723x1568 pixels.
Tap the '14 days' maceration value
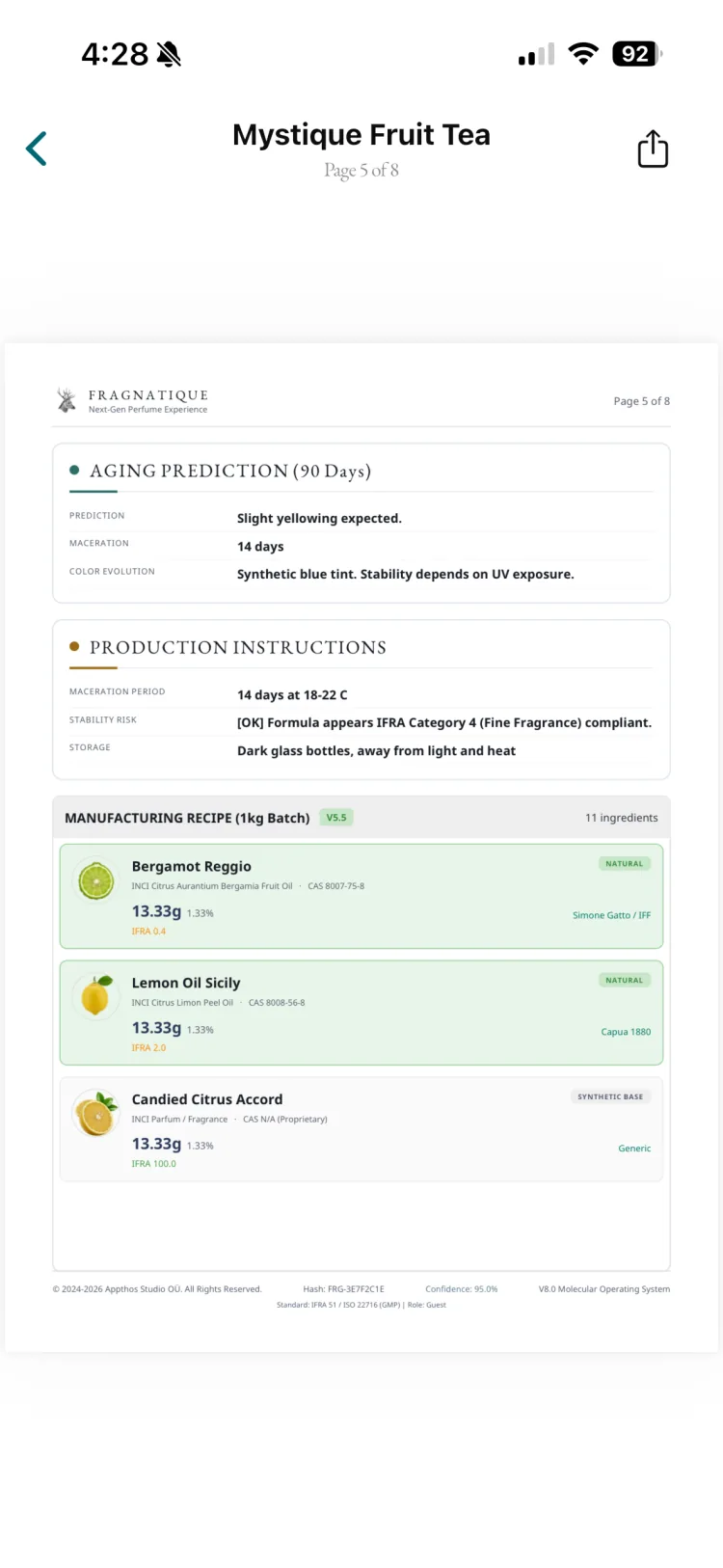click(260, 546)
